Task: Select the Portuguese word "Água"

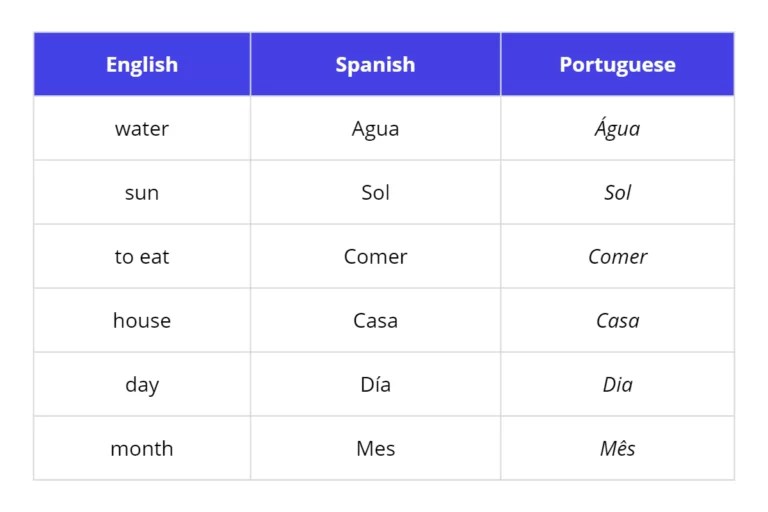Action: [x=617, y=129]
